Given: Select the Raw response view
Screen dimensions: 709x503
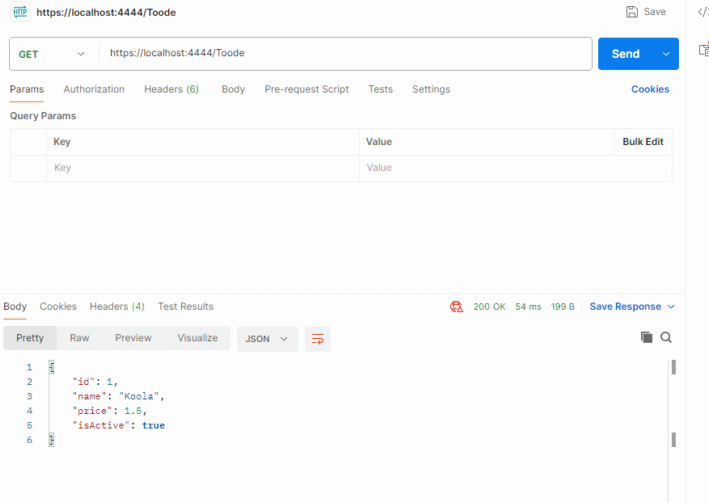Looking at the screenshot, I should (x=79, y=338).
